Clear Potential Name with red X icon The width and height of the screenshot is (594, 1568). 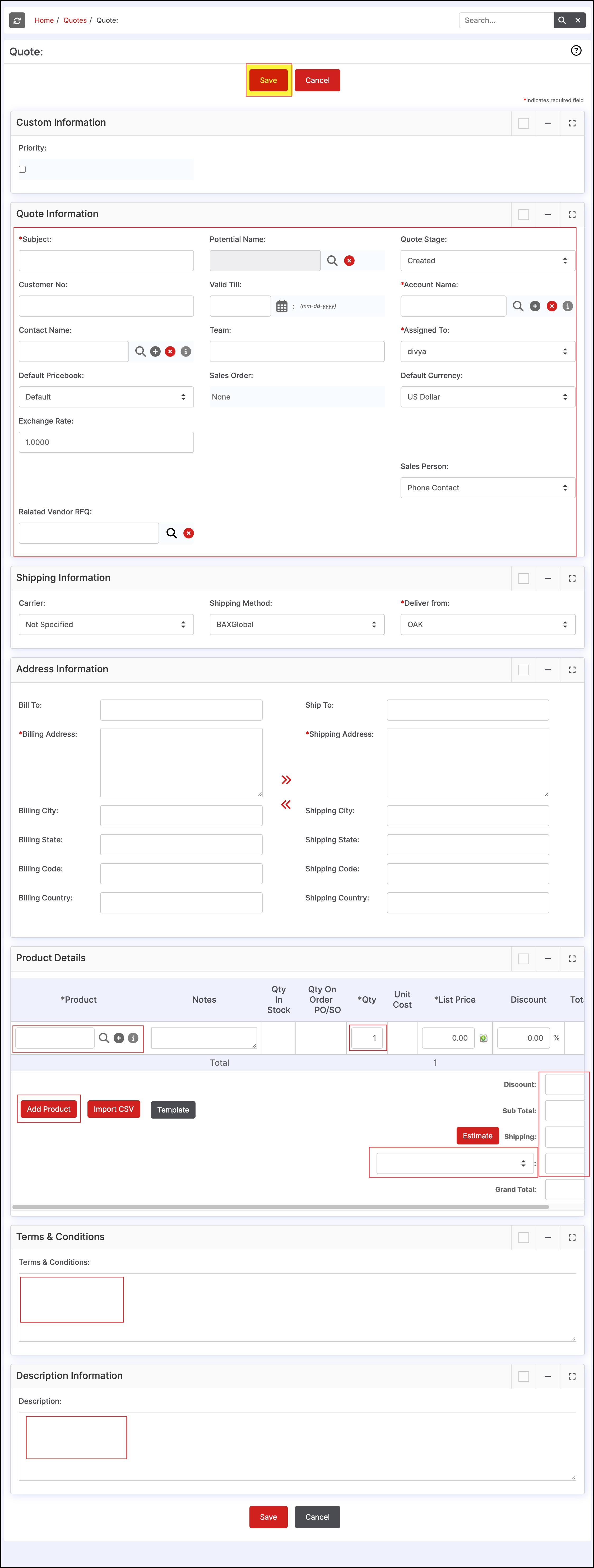(x=349, y=261)
